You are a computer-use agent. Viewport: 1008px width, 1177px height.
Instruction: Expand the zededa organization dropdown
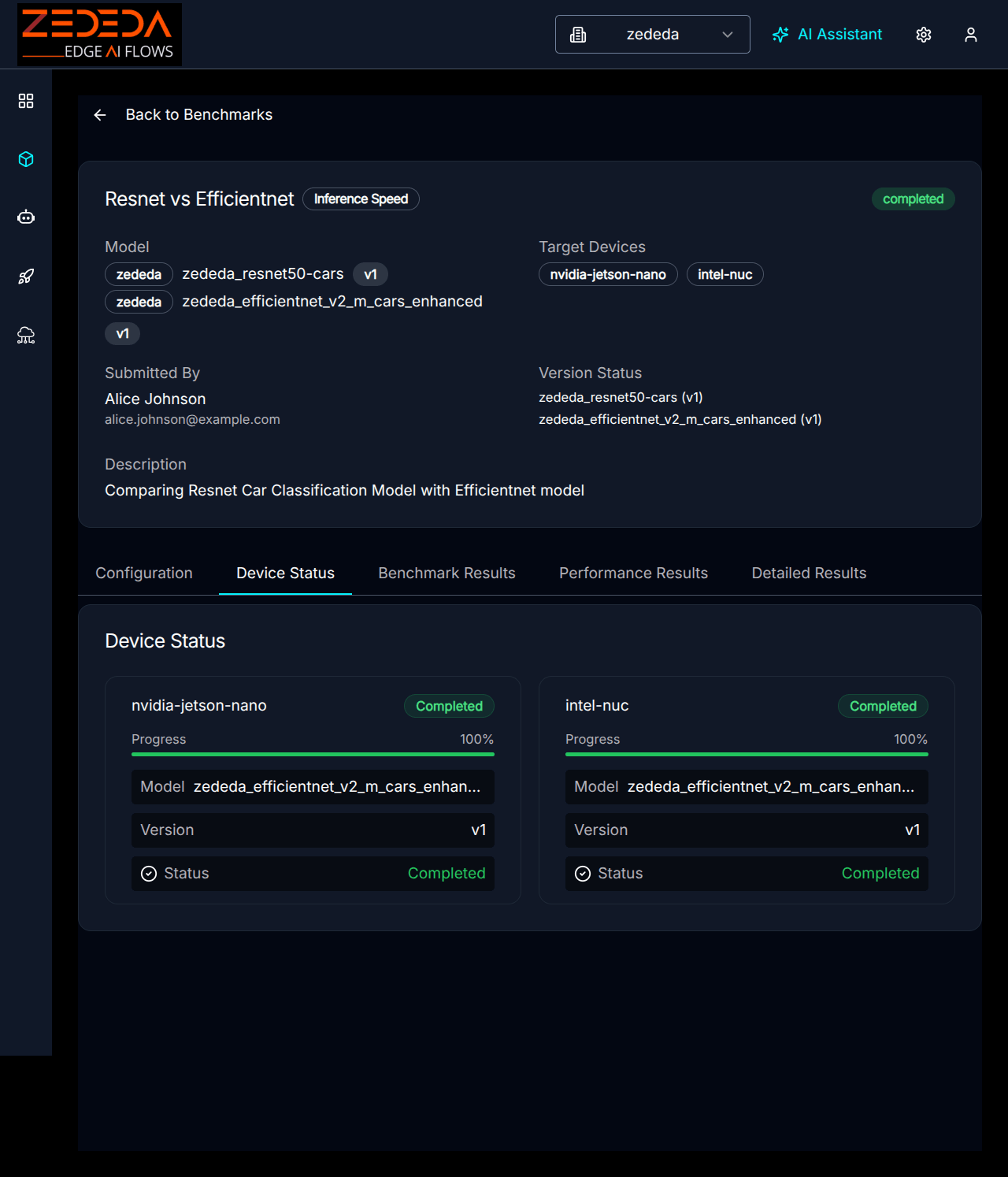(652, 35)
